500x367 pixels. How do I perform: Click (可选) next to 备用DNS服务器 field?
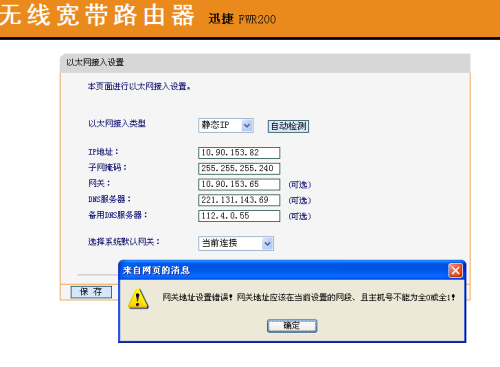[300, 216]
